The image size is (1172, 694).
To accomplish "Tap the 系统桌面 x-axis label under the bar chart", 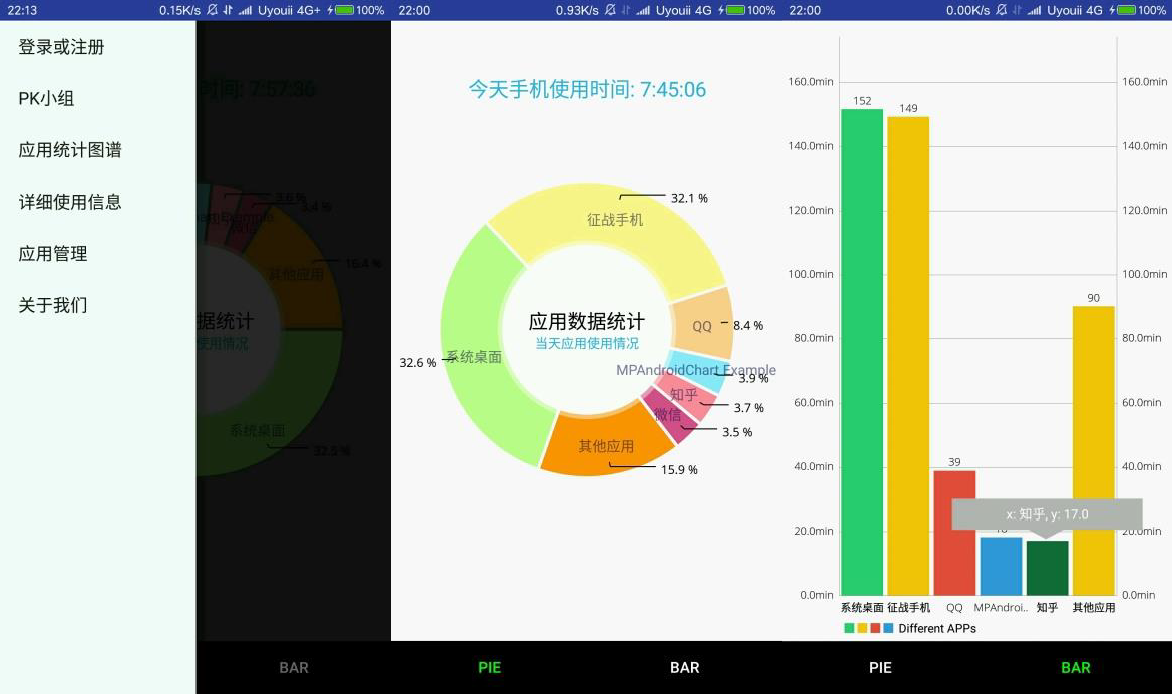I will pos(862,608).
